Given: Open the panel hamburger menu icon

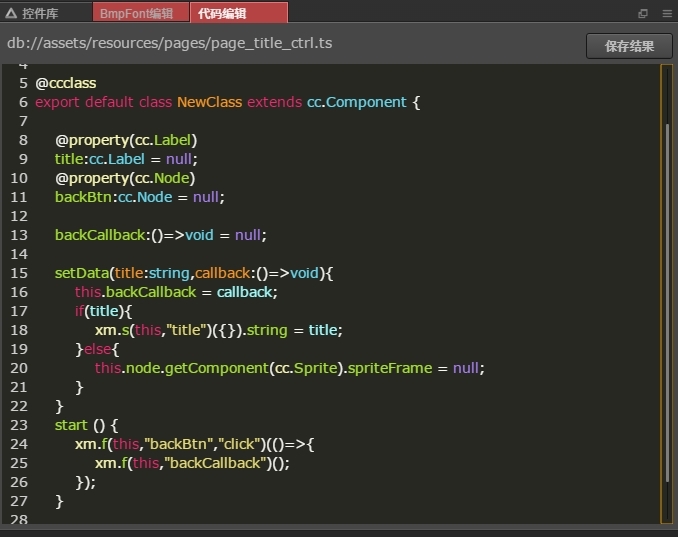Looking at the screenshot, I should click(667, 13).
